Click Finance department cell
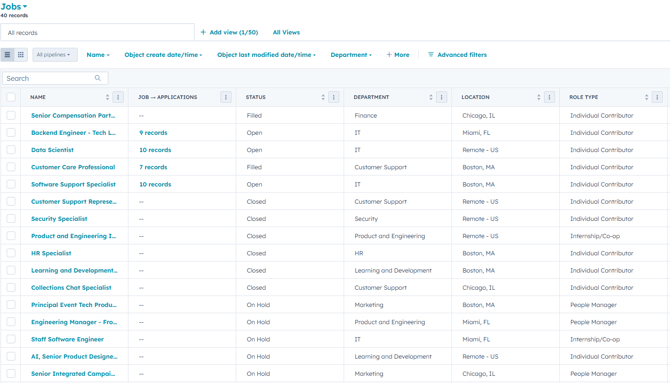This screenshot has height=383, width=670. point(397,115)
